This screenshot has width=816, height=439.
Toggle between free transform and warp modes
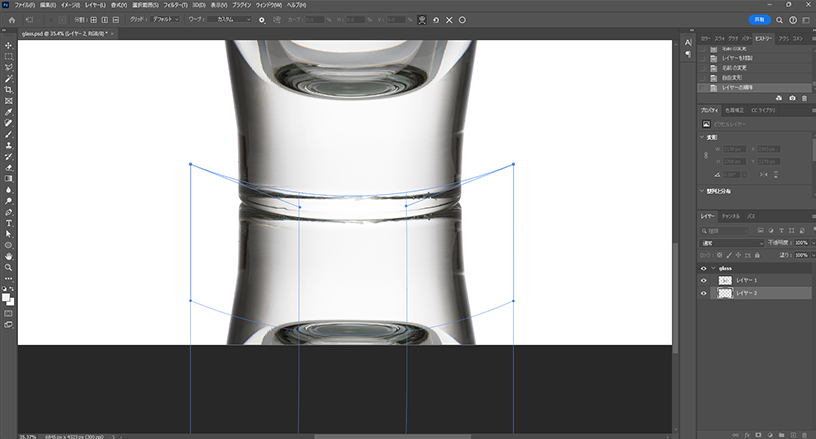(422, 20)
